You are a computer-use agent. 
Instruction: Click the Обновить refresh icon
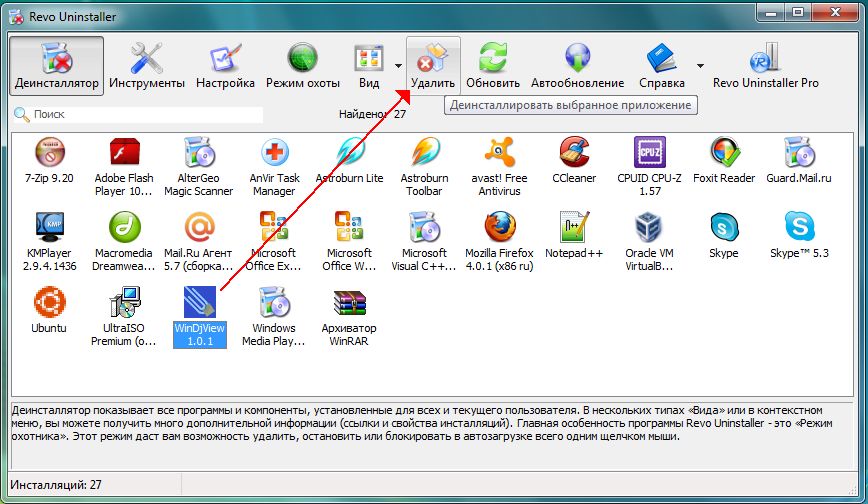point(492,66)
